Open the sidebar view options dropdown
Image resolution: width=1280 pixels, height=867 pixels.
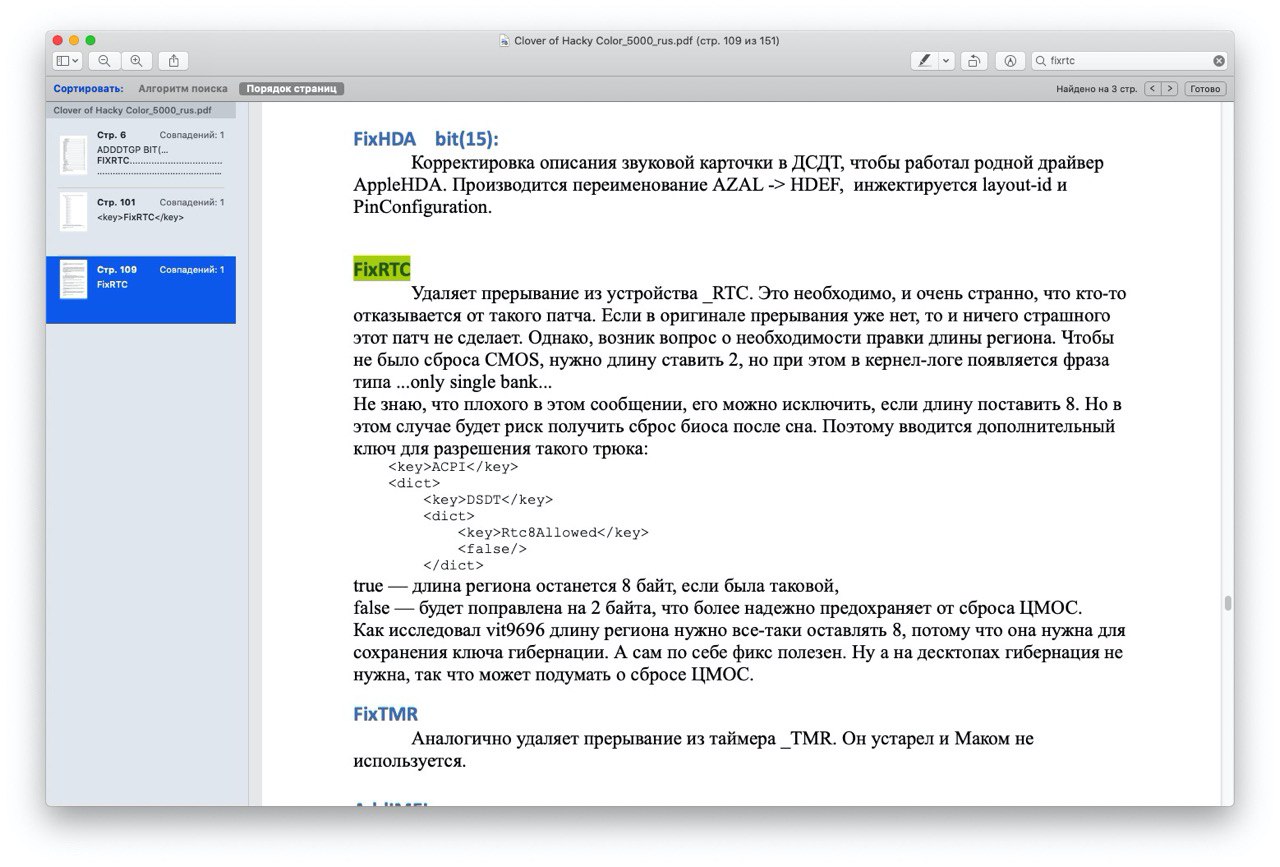pos(68,61)
